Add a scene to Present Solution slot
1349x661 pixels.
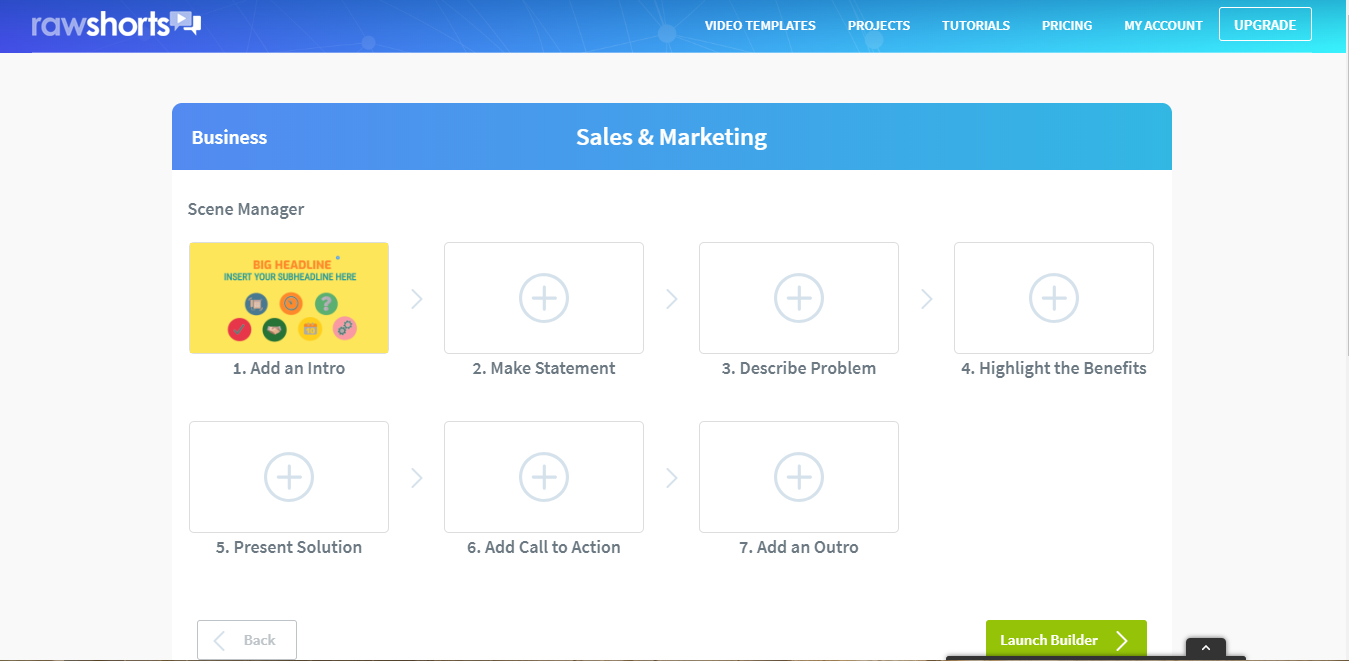[289, 477]
